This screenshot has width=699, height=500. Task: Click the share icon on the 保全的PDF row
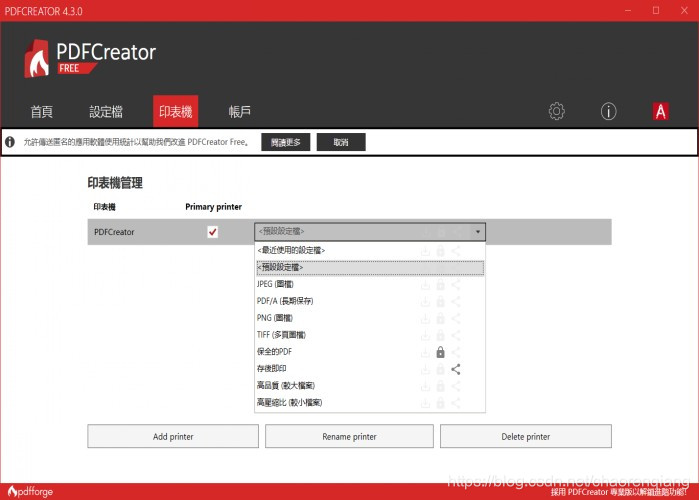tap(456, 352)
